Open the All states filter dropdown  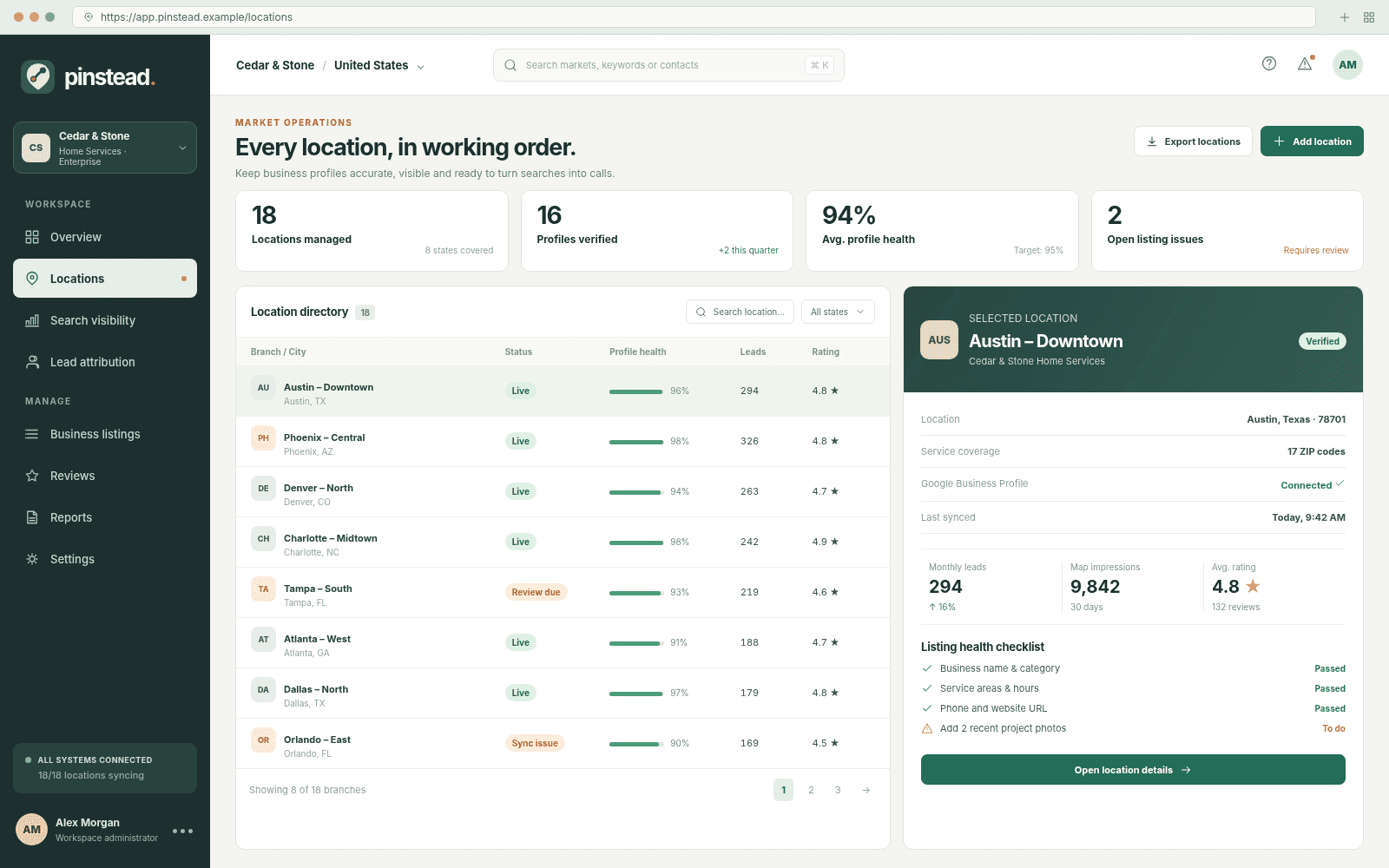[x=838, y=312]
